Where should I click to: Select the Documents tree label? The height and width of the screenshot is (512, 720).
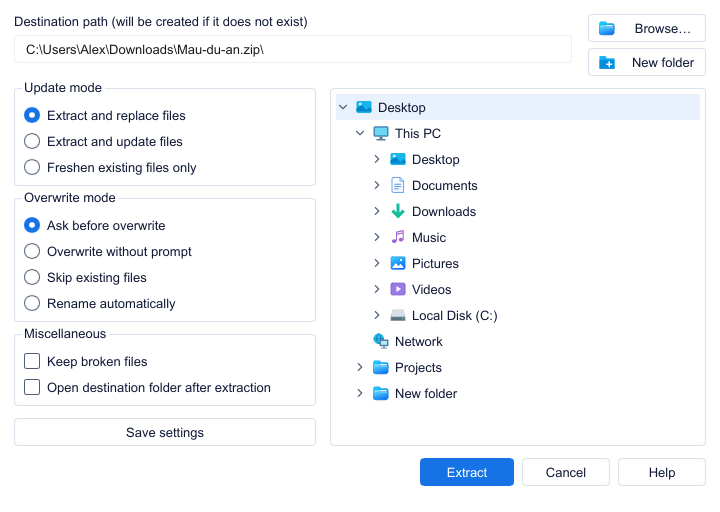[444, 185]
